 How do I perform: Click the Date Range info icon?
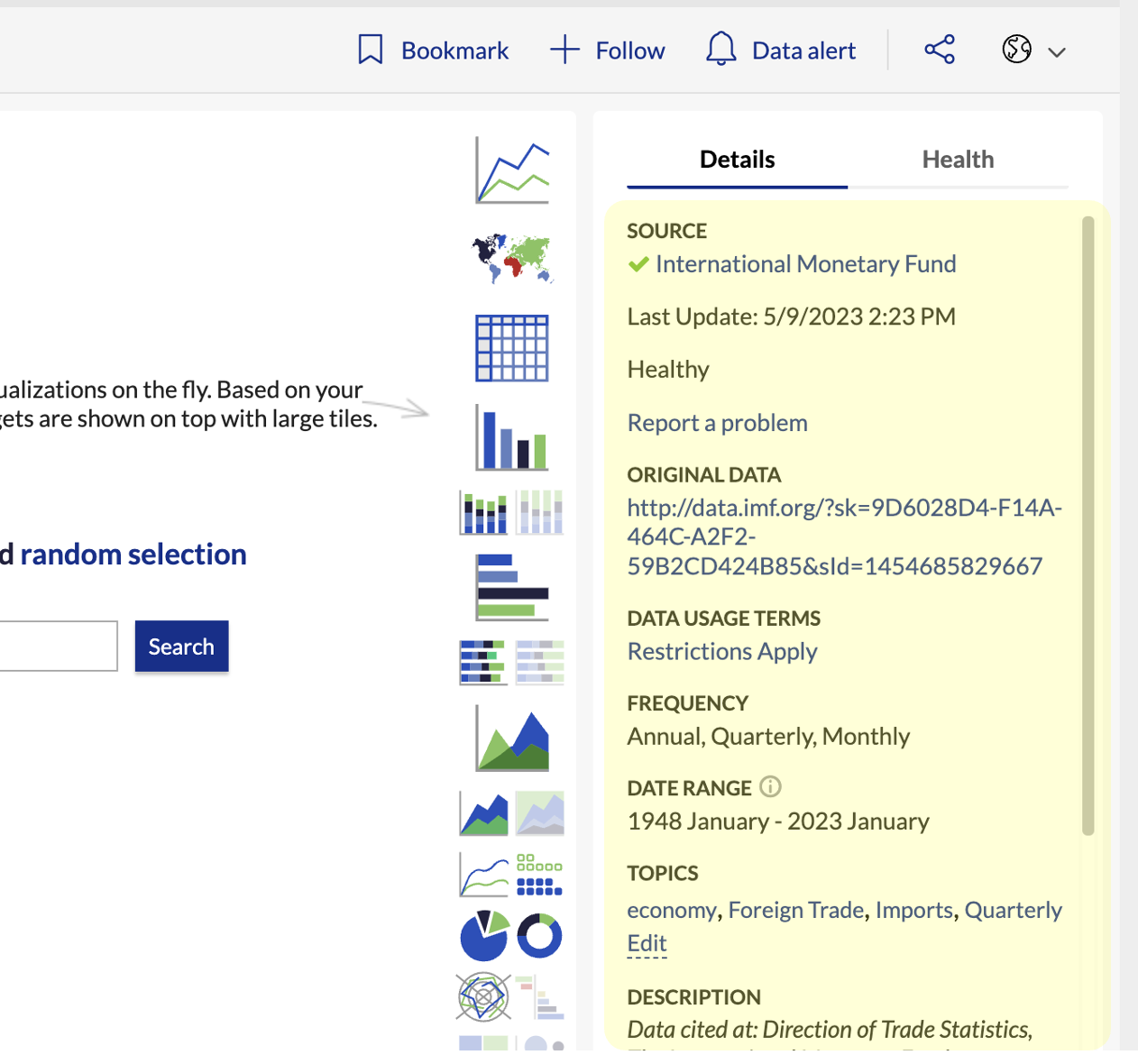[770, 786]
